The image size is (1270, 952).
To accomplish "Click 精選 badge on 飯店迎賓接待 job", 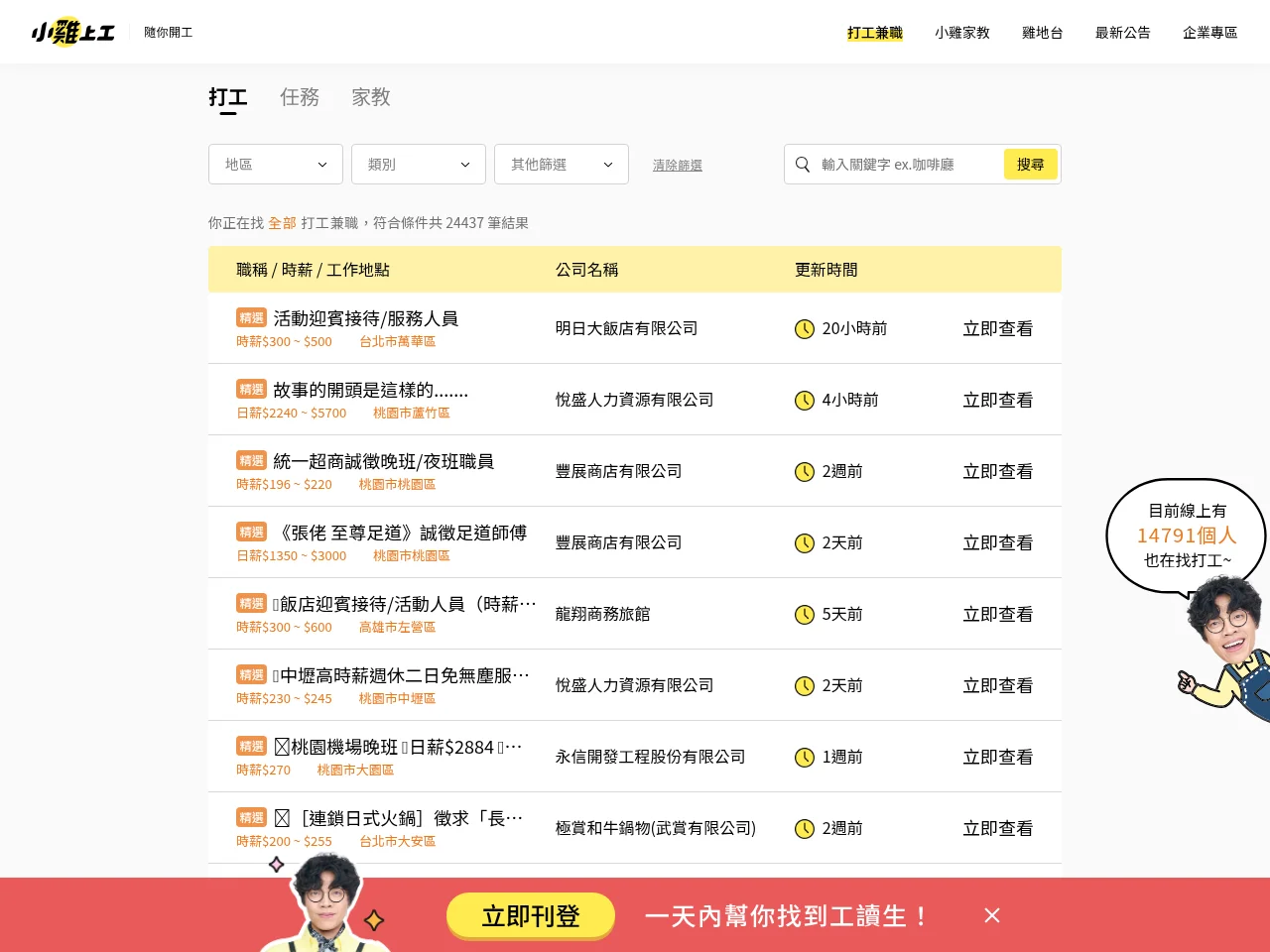I will pyautogui.click(x=251, y=603).
